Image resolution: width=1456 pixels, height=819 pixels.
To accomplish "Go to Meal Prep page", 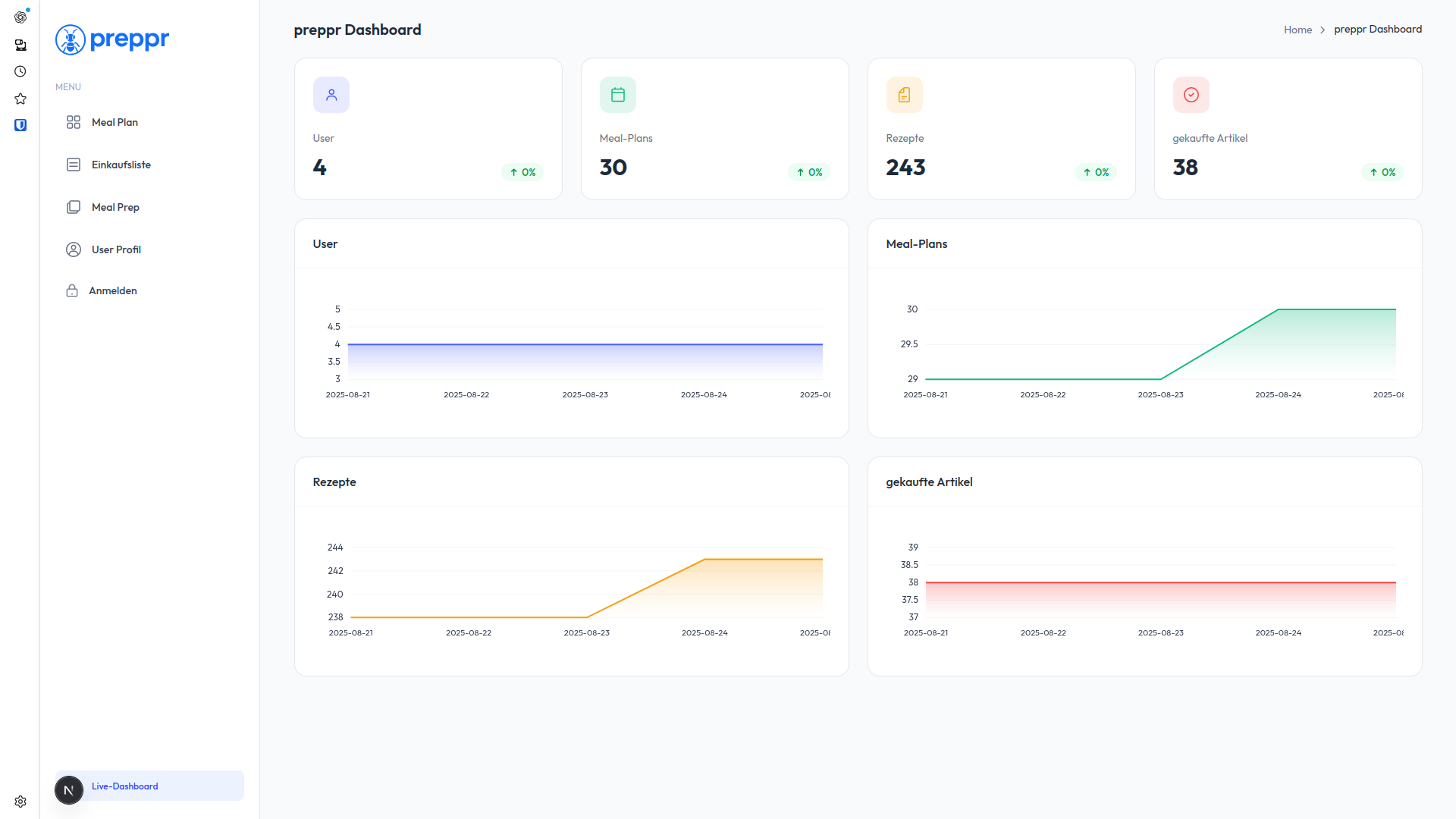I will point(115,207).
